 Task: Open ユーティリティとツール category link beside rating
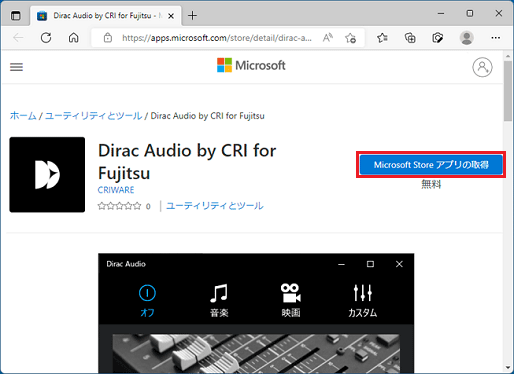pyautogui.click(x=215, y=206)
